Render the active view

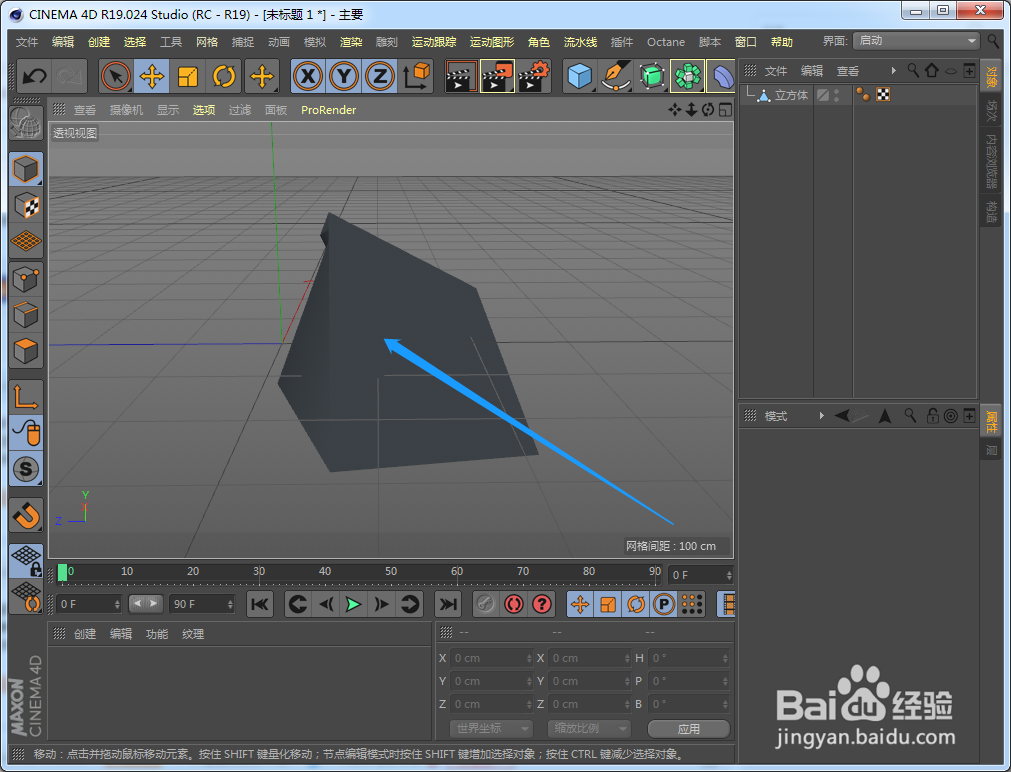coord(461,77)
